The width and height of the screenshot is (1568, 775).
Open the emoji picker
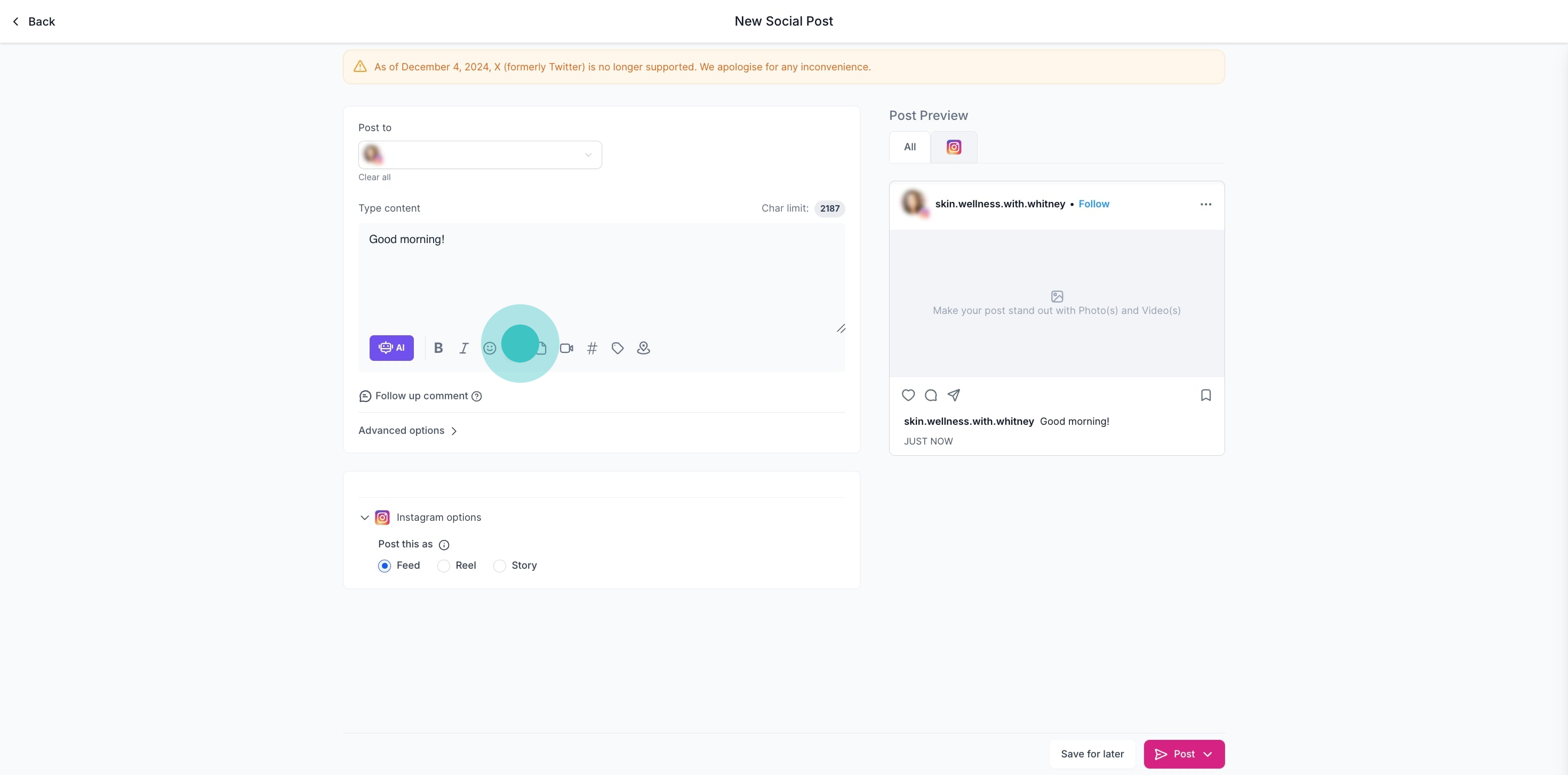(x=490, y=348)
